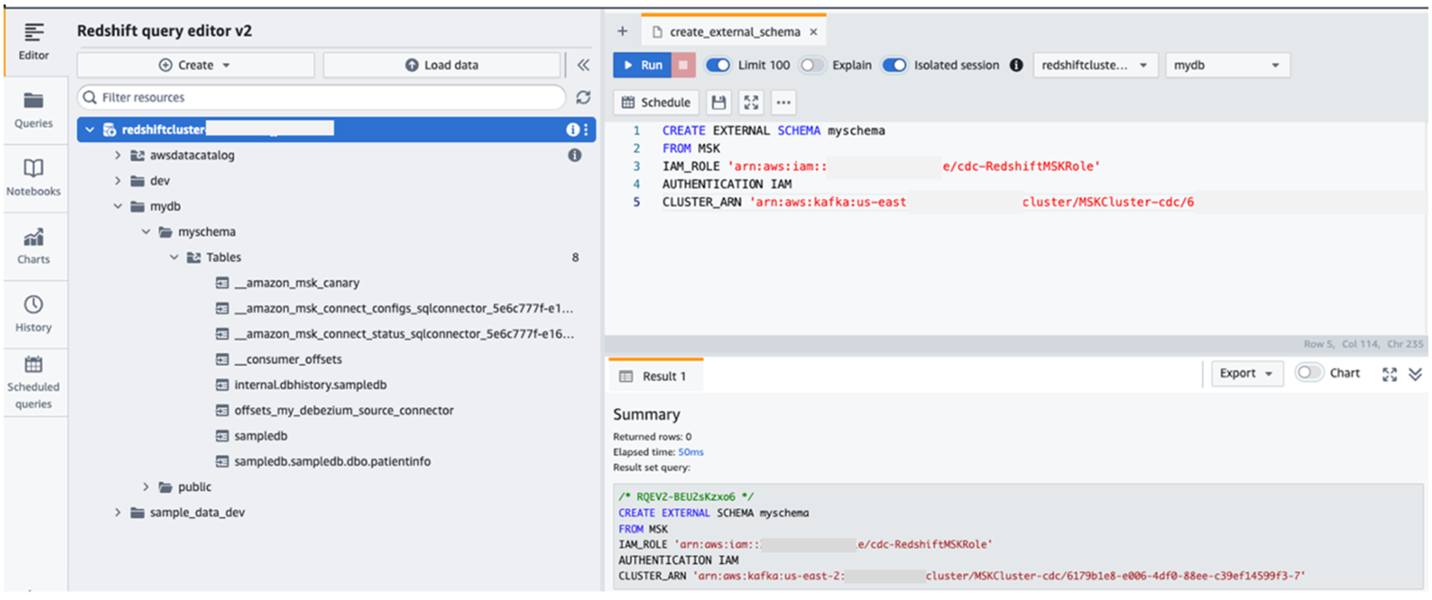Click the Isolated session info icon
The height and width of the screenshot is (600, 1432).
[x=1016, y=65]
